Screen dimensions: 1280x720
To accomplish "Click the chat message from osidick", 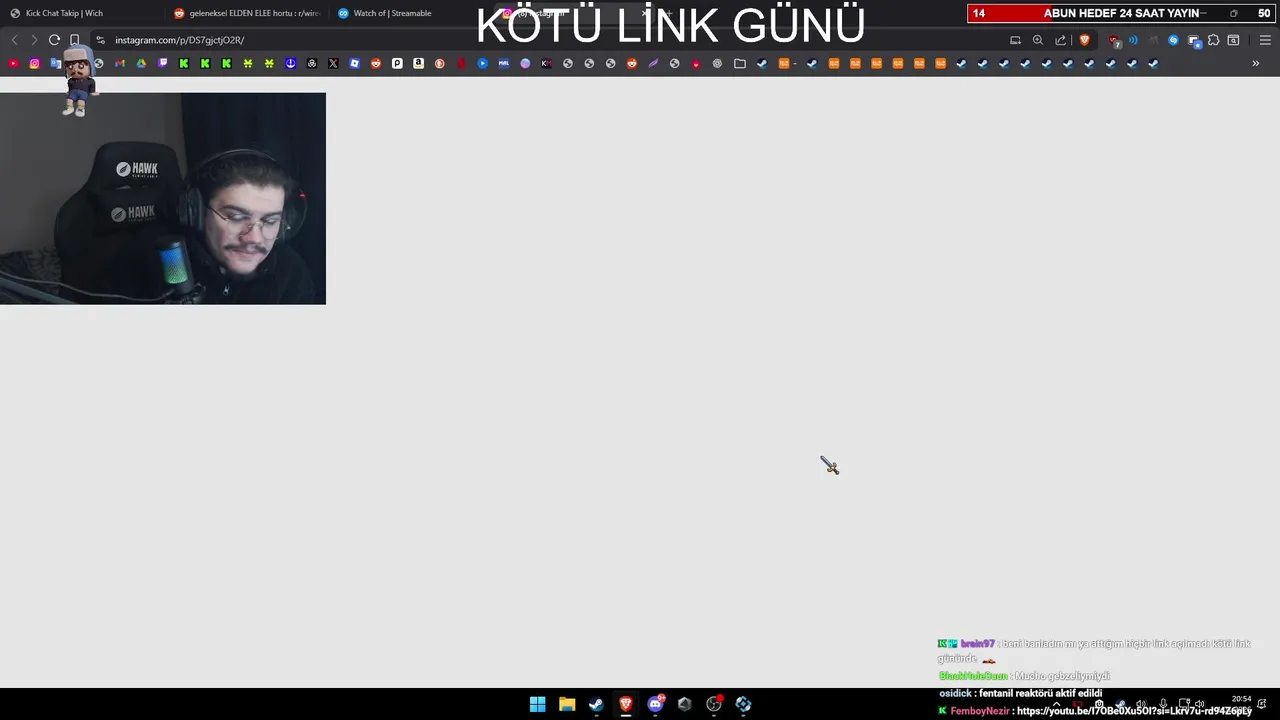I will coord(1020,693).
